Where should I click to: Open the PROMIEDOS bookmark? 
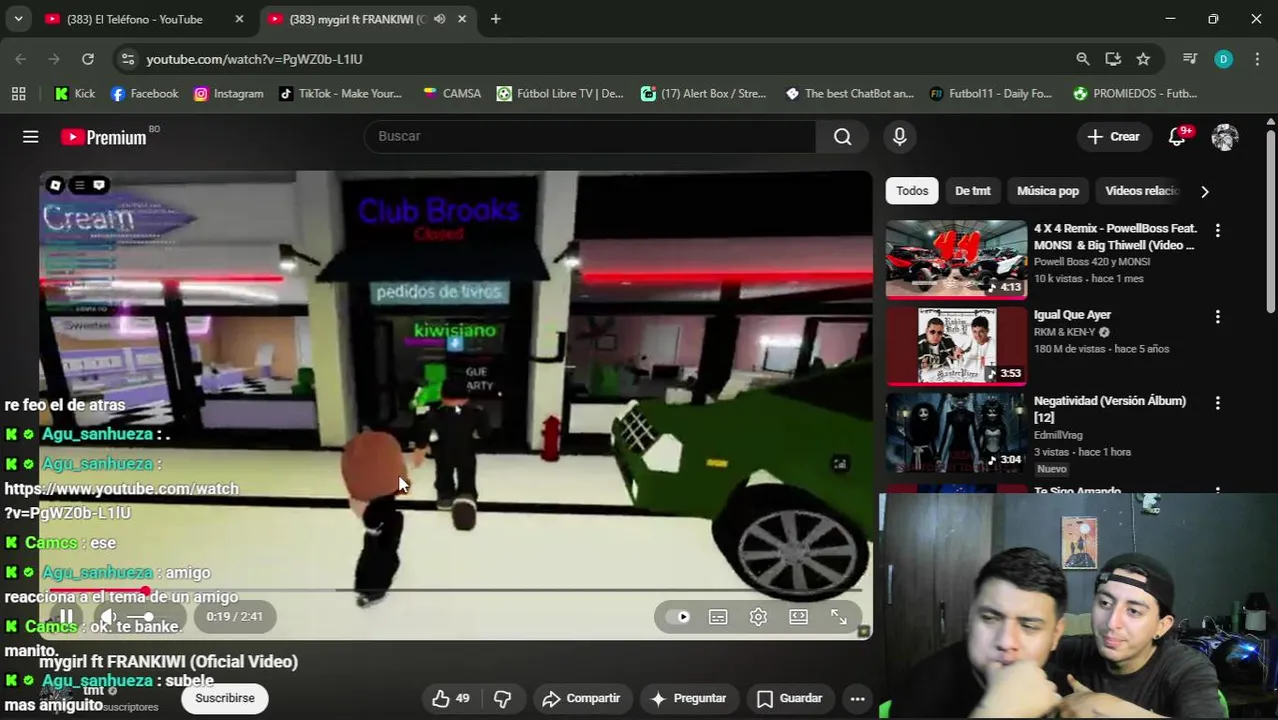click(x=1135, y=93)
